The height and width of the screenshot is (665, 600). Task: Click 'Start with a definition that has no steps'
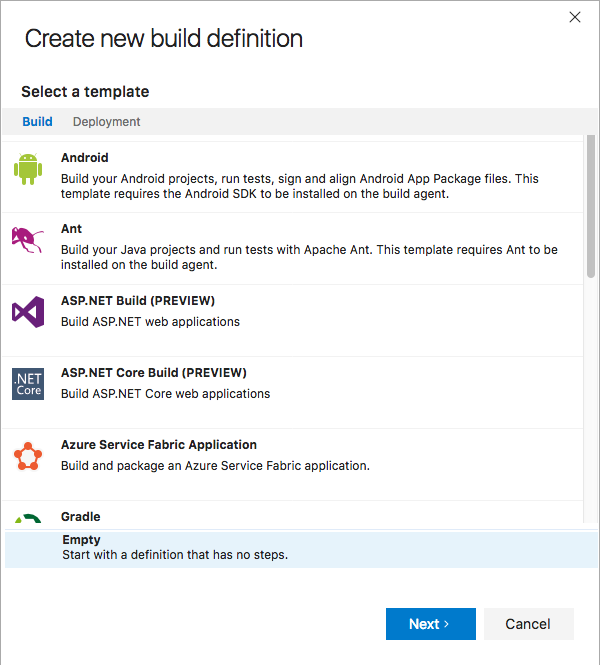[x=175, y=555]
